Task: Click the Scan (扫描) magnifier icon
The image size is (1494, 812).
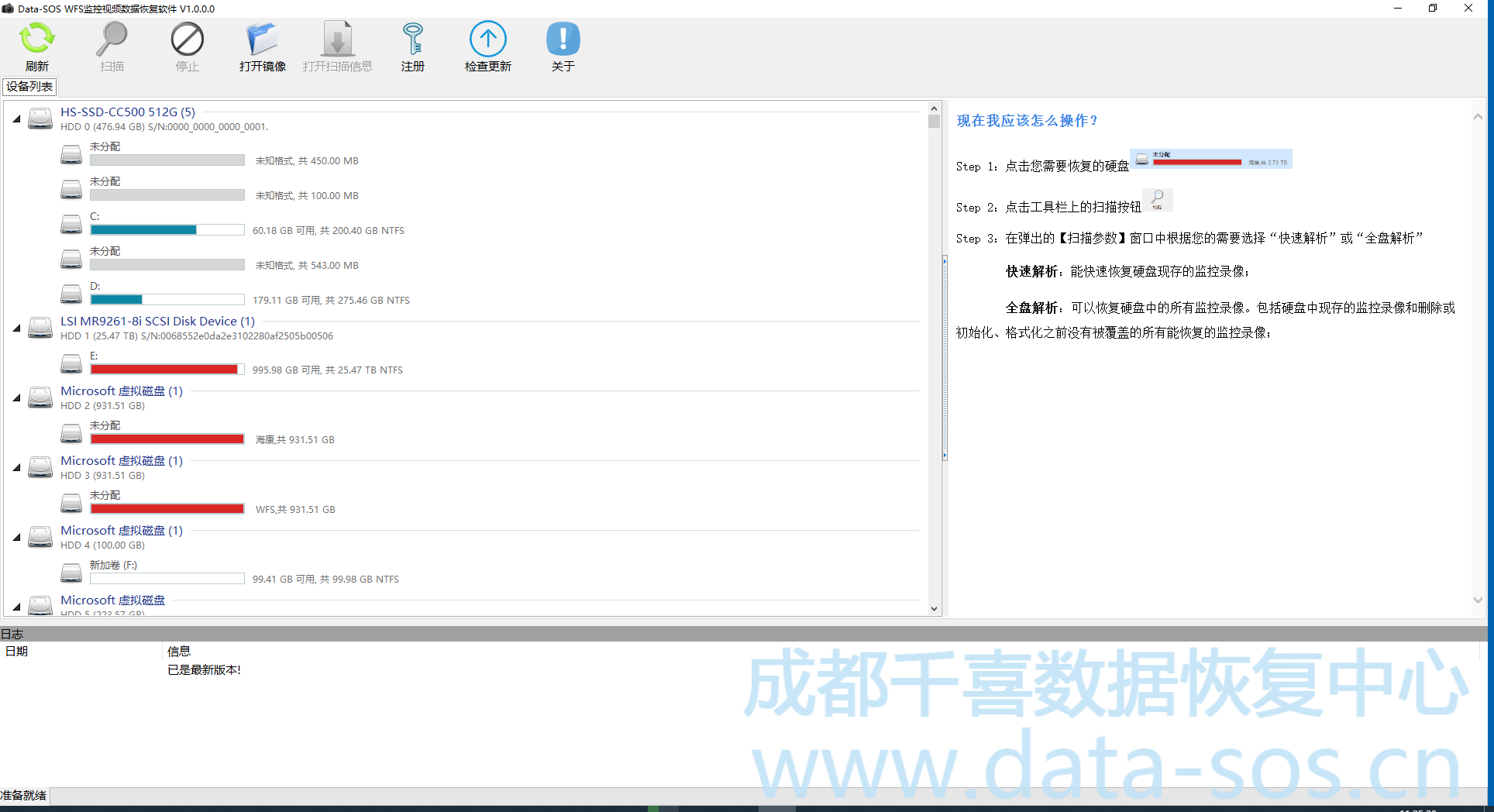Action: [x=112, y=40]
